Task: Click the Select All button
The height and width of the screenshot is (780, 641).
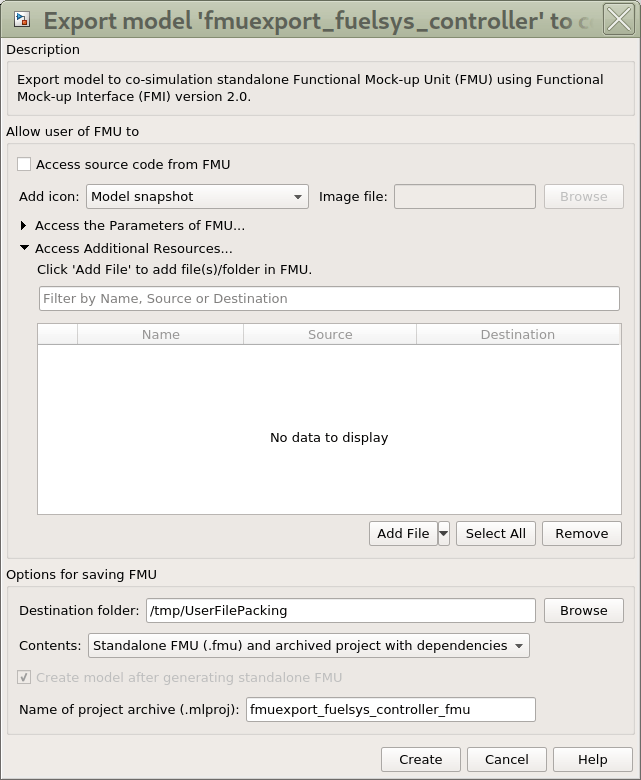Action: pyautogui.click(x=495, y=534)
